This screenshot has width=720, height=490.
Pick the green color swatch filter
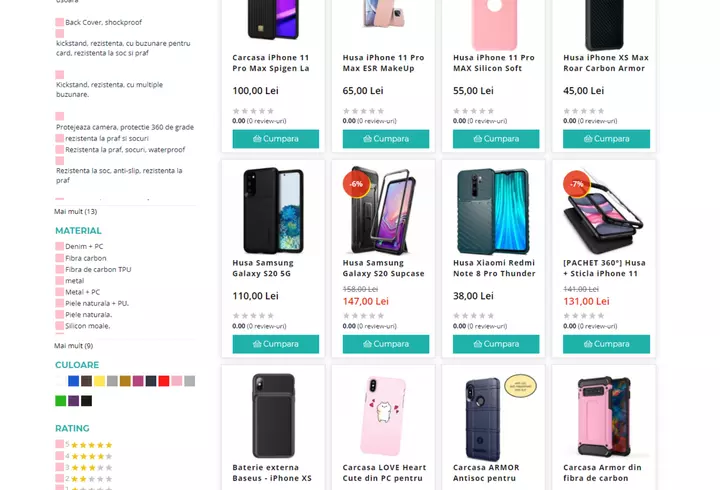[x=61, y=401]
